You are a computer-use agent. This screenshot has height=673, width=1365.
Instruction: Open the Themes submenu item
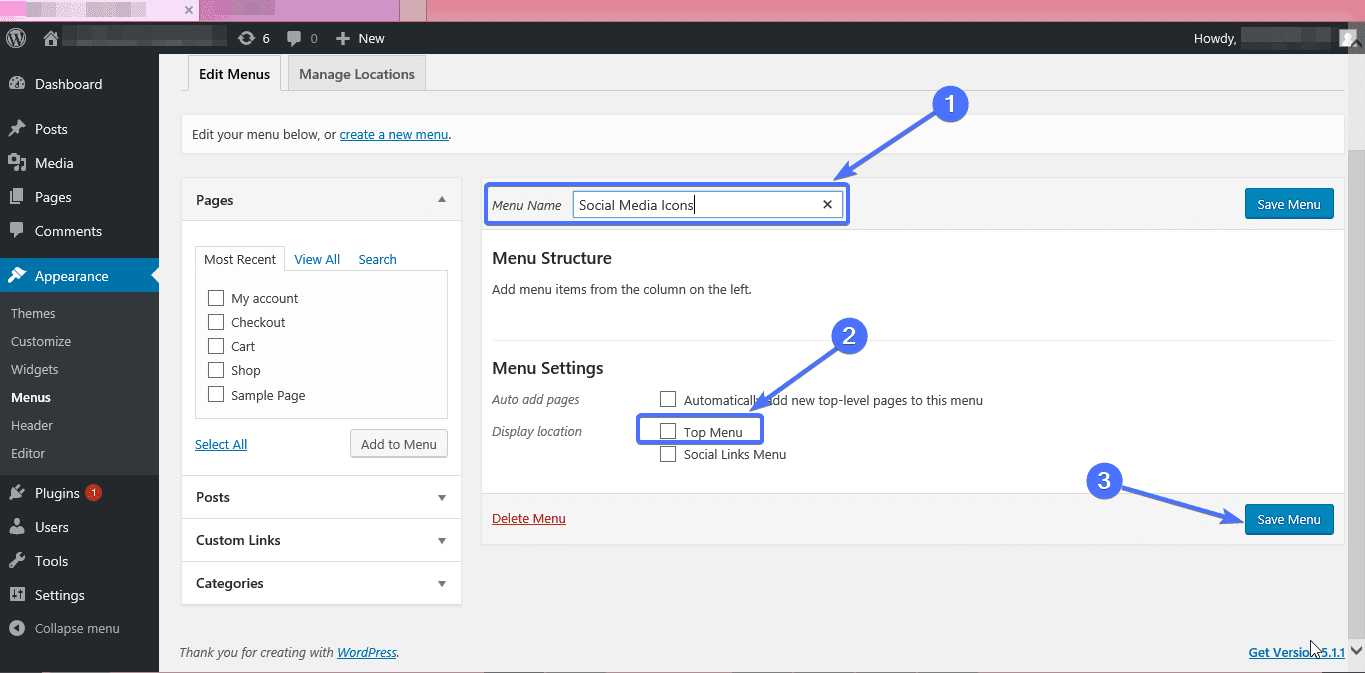click(33, 313)
